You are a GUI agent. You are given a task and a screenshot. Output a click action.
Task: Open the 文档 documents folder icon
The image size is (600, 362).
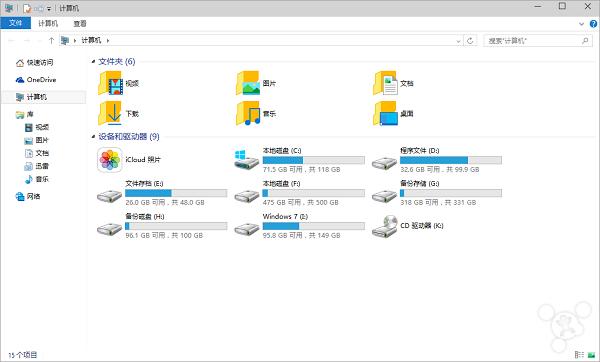385,83
